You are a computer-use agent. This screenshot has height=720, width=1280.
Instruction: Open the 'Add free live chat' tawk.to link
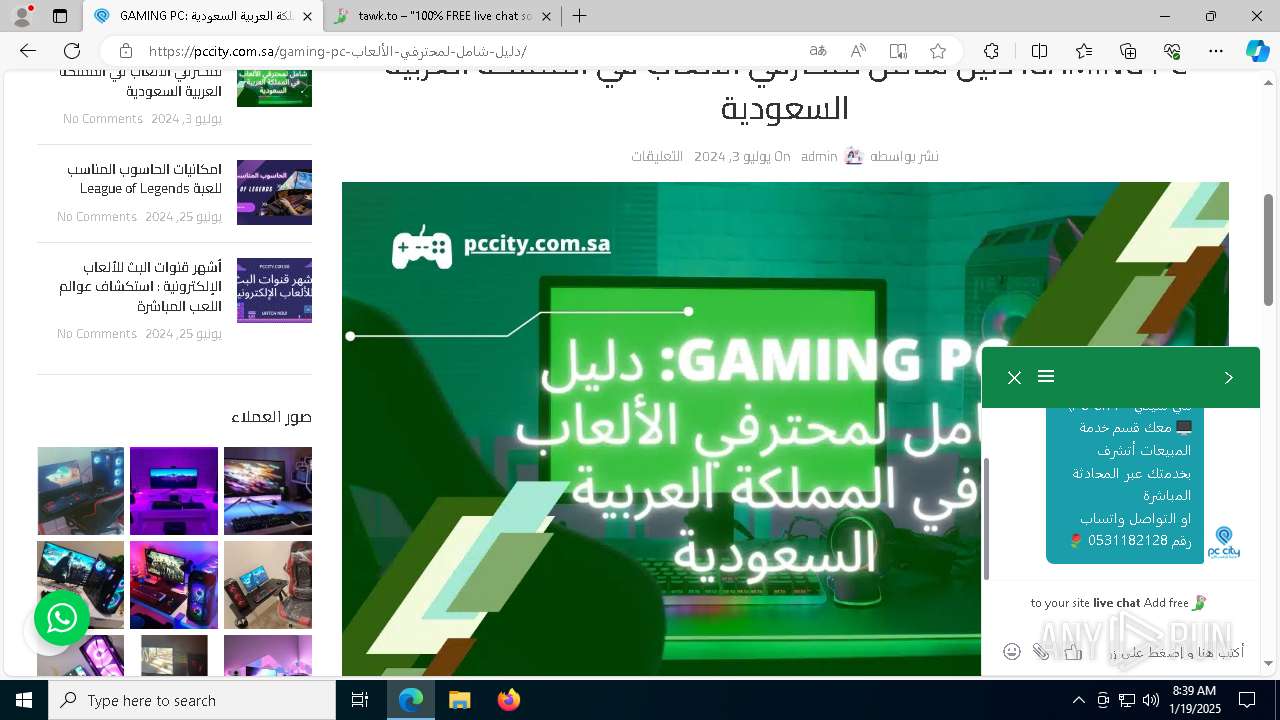click(x=1119, y=603)
